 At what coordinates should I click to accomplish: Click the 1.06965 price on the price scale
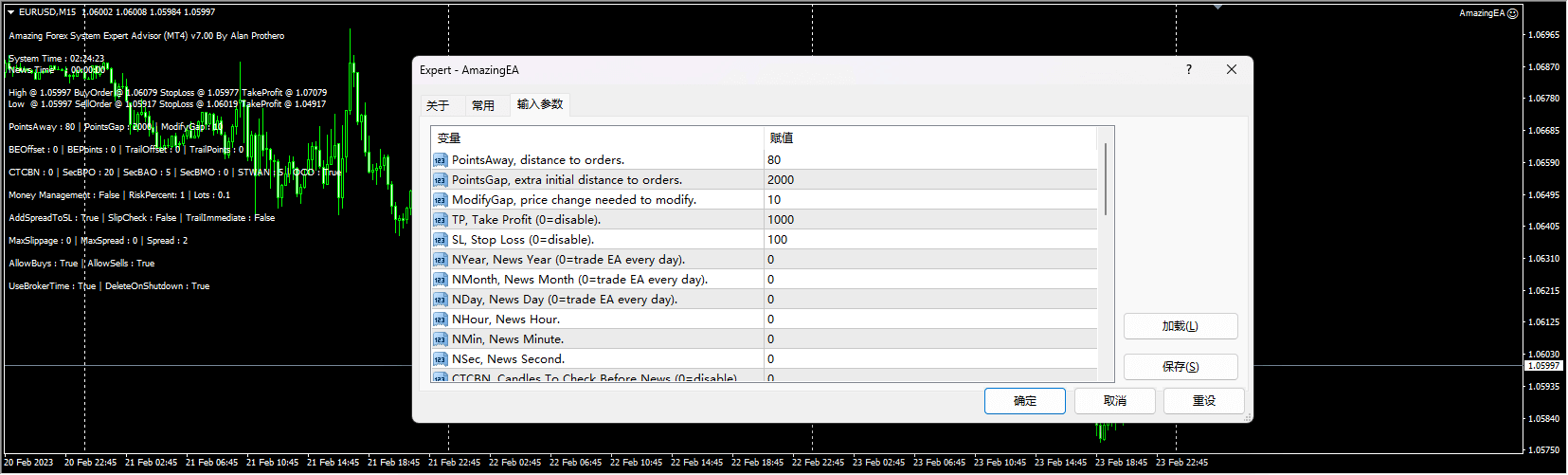point(1544,35)
